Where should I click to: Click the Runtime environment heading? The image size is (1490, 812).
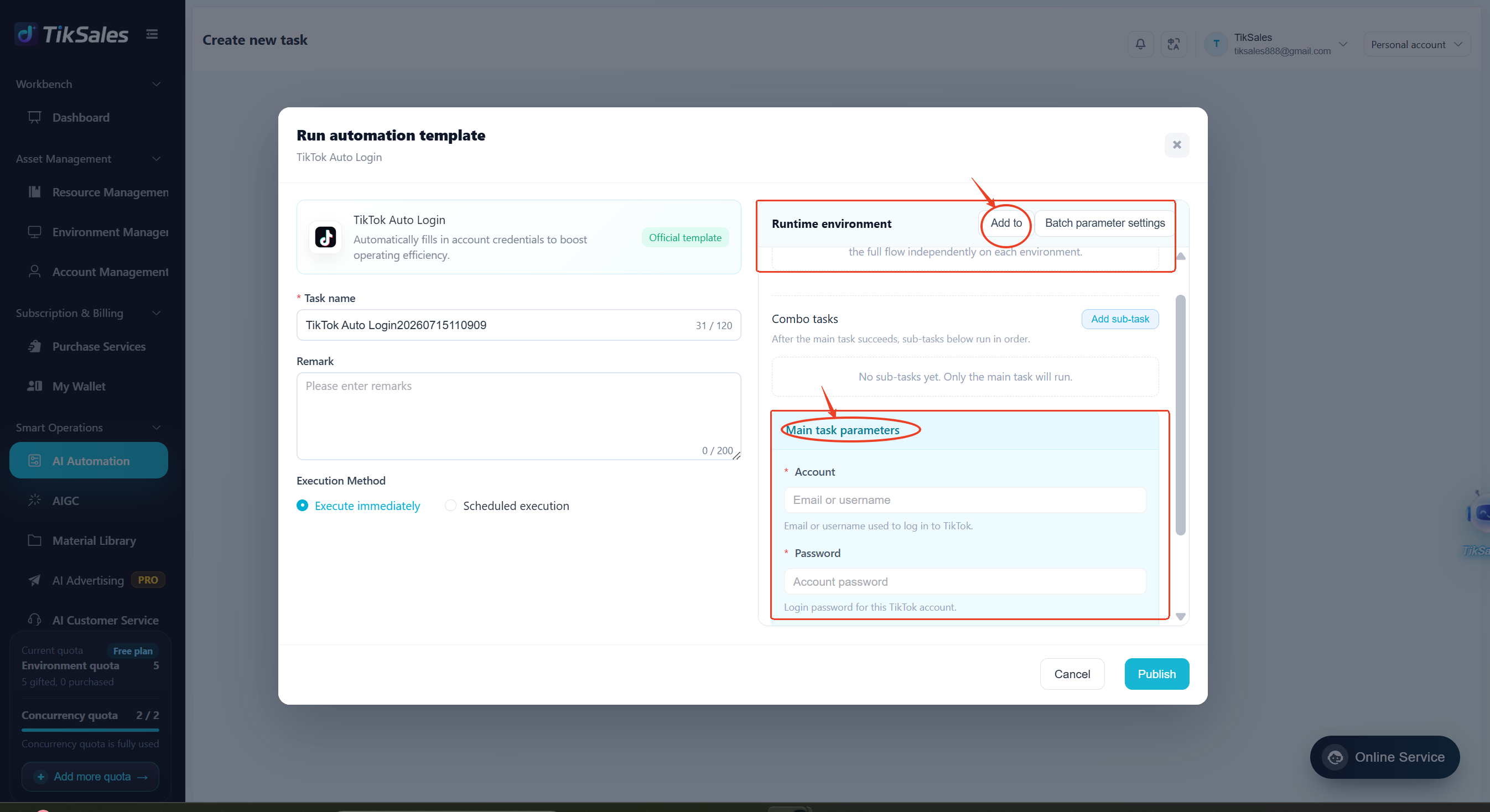(x=831, y=224)
